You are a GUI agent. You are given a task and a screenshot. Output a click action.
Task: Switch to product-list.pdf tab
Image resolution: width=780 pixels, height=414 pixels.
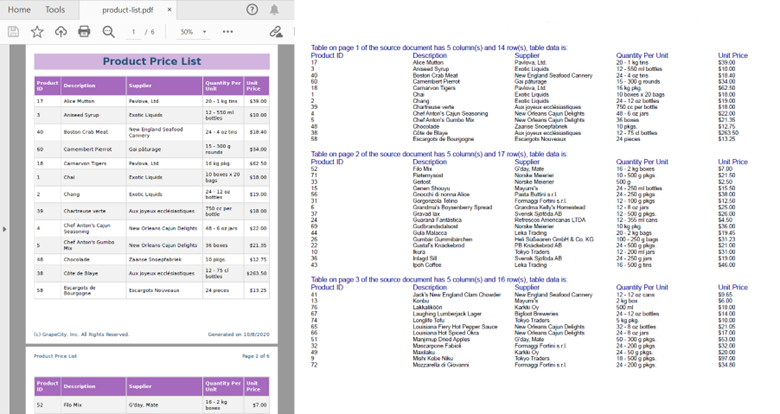pyautogui.click(x=127, y=10)
